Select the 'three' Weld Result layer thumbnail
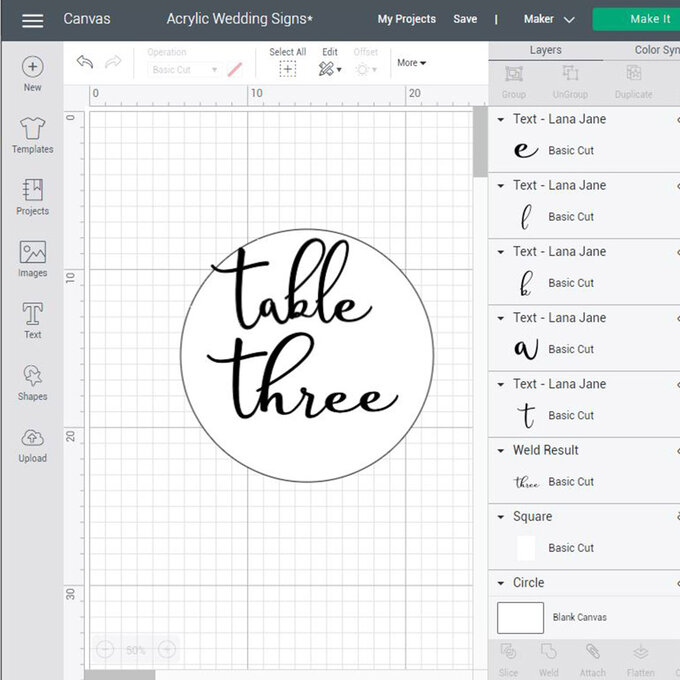 [x=526, y=482]
